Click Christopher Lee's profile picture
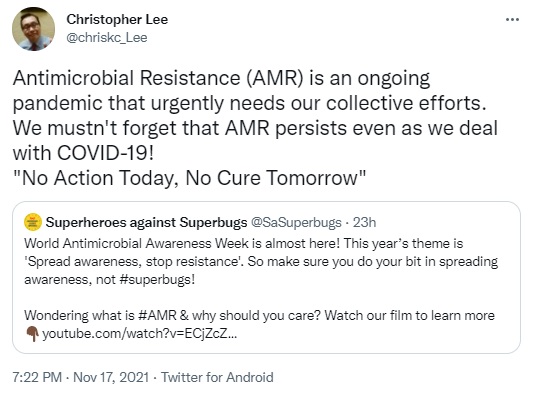The width and height of the screenshot is (534, 397). pyautogui.click(x=33, y=29)
